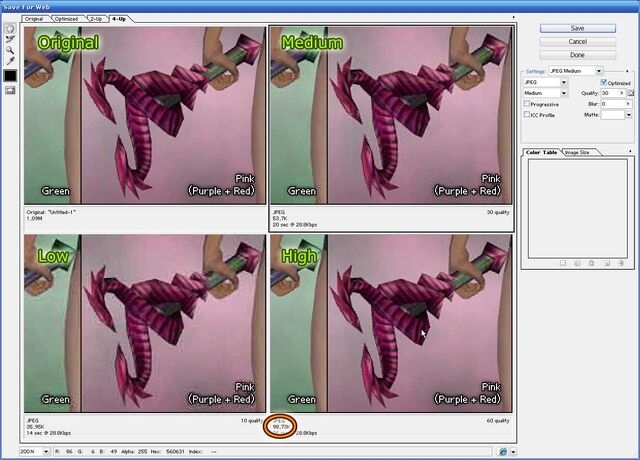Click the Alpha 255 readout
This screenshot has height=460, width=640.
136,452
